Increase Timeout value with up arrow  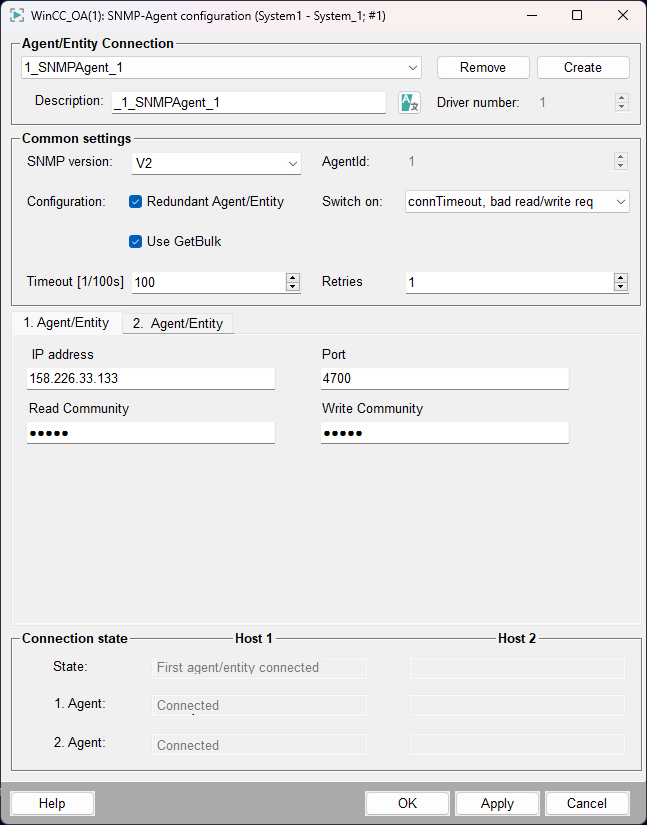[293, 277]
